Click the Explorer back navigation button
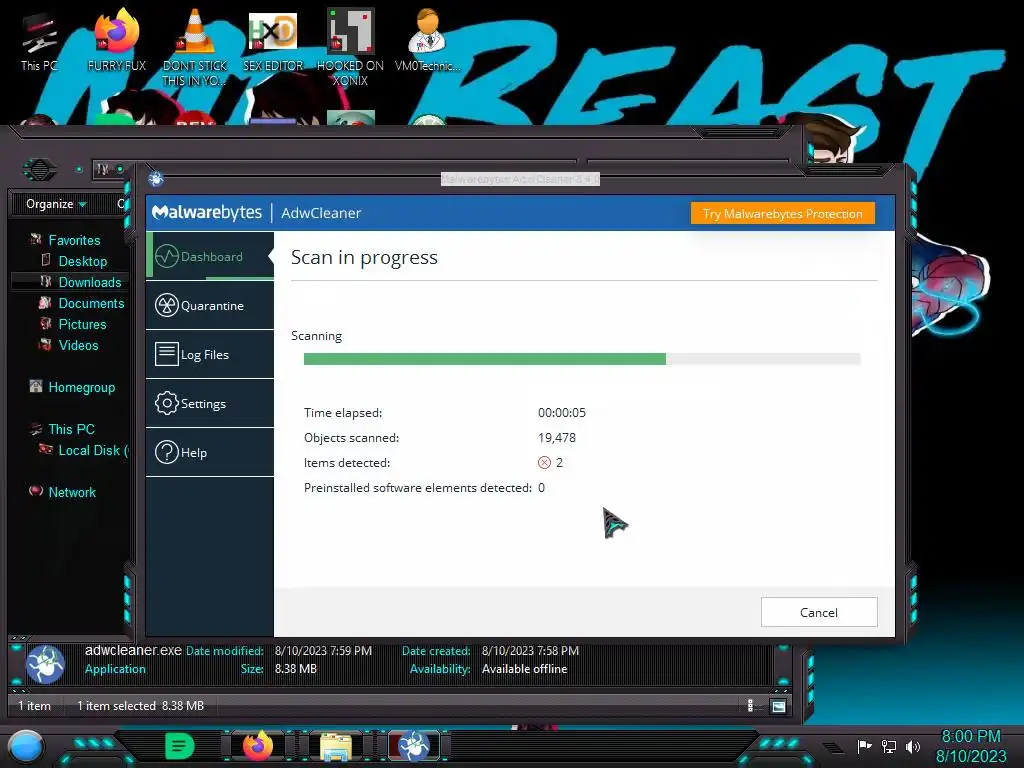1024x768 pixels. (x=40, y=170)
